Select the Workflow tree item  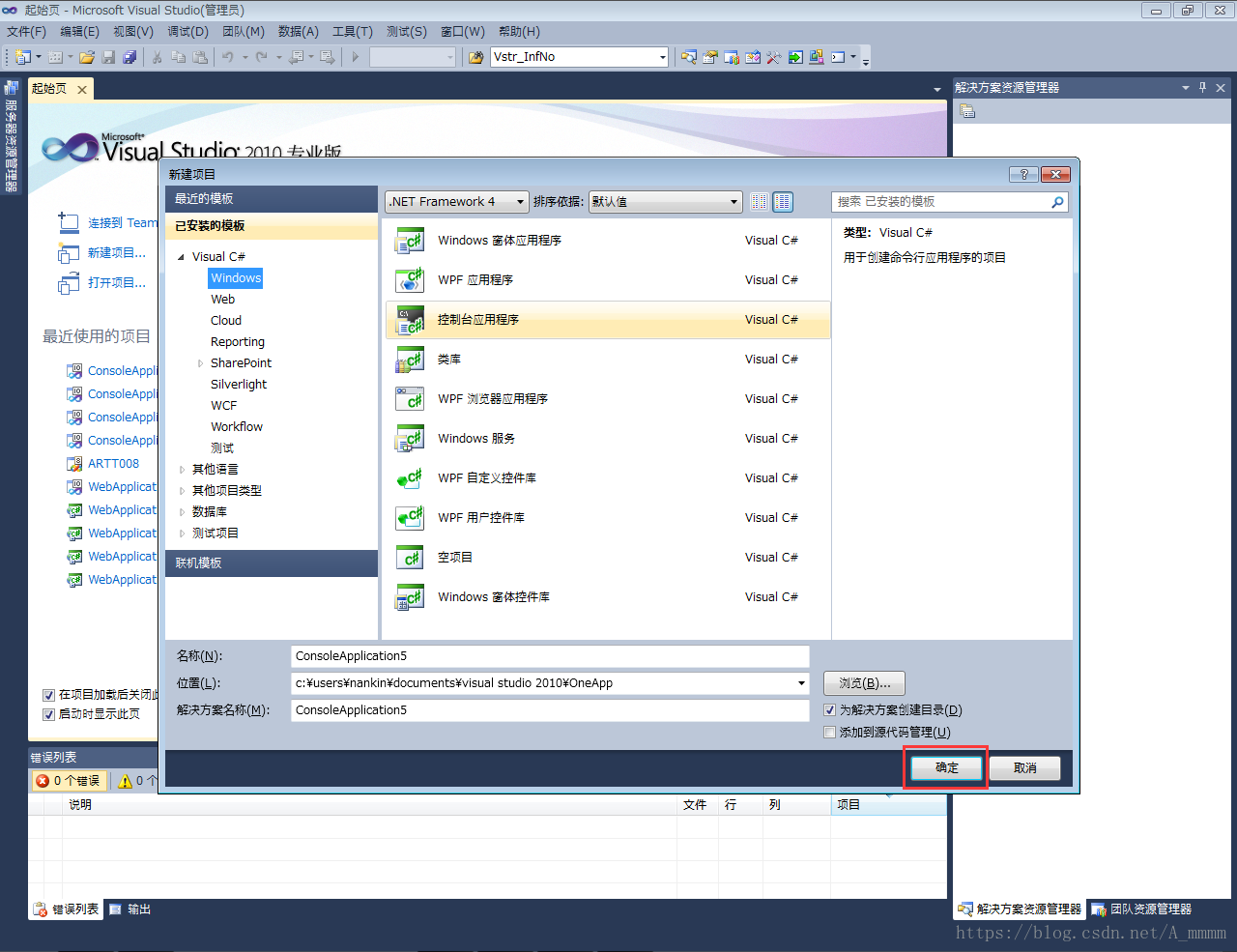[x=237, y=427]
